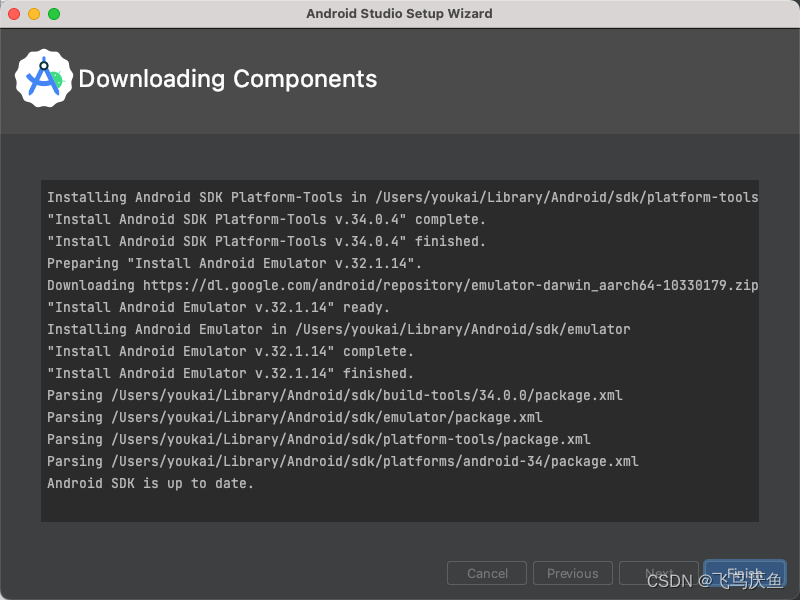
Task: Click the yellow minimize window button
Action: [34, 14]
